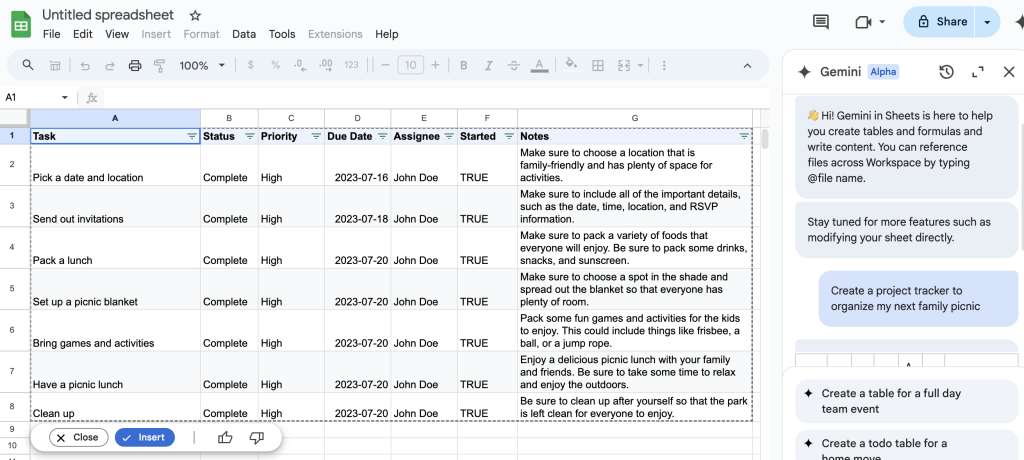
Task: Click the fill color paint bucket
Action: 571,66
